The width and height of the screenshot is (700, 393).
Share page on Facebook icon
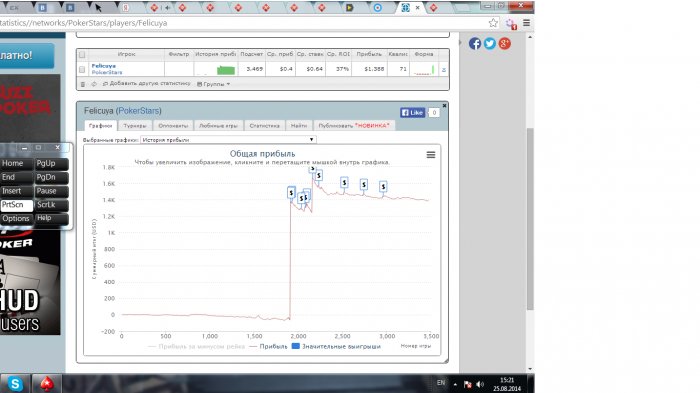pyautogui.click(x=475, y=43)
